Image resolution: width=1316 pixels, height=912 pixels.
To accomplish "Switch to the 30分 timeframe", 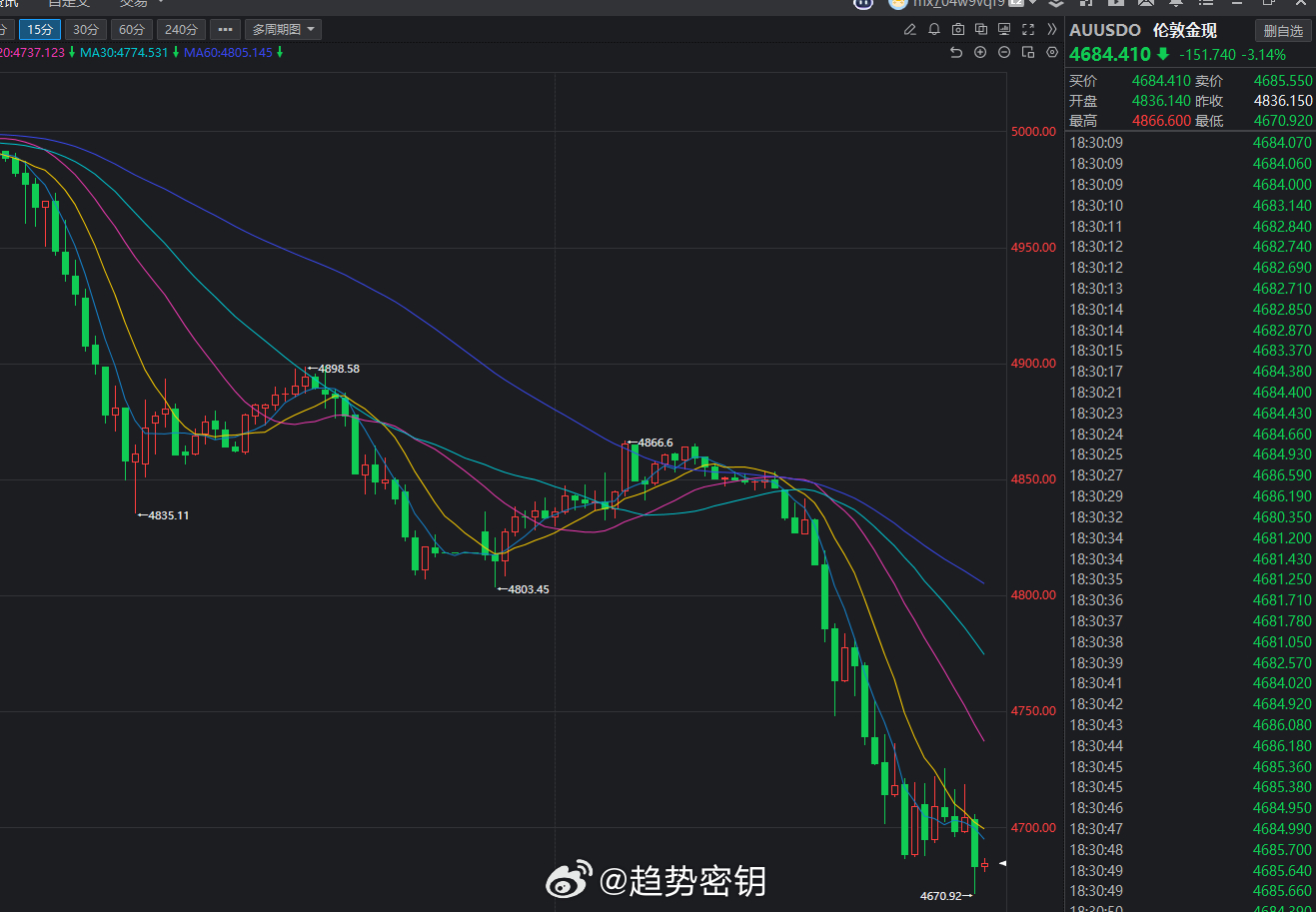I will [x=86, y=30].
